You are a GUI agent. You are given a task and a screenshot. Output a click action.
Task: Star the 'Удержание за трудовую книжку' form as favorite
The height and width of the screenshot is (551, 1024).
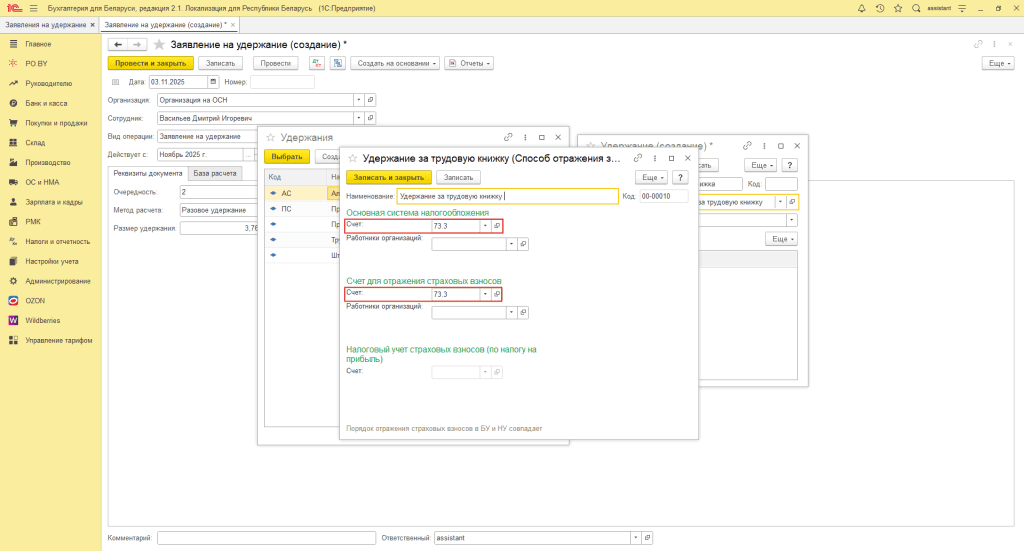point(352,158)
